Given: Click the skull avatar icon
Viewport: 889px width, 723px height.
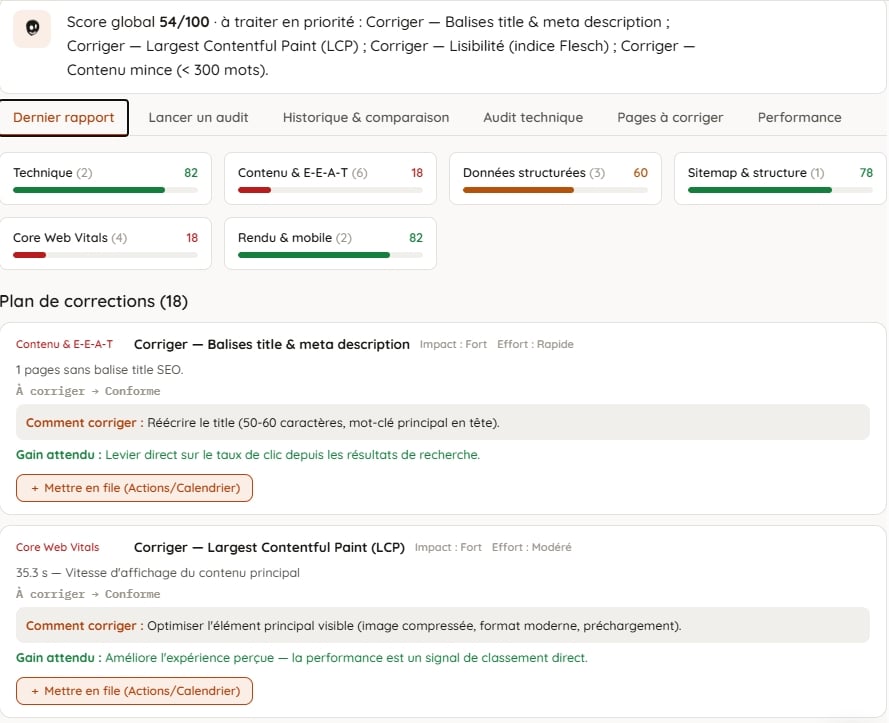Looking at the screenshot, I should tap(32, 28).
